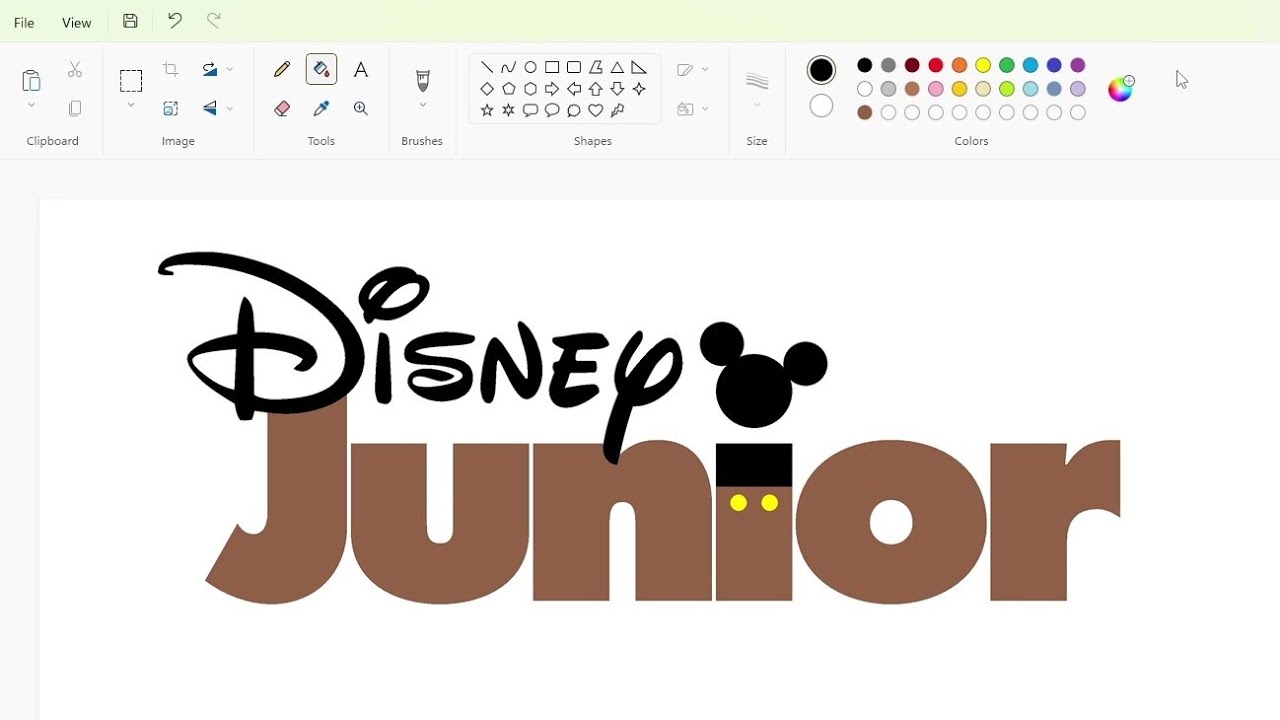Pick the orange color swatch
Viewport: 1280px width, 720px height.
pyautogui.click(x=959, y=65)
